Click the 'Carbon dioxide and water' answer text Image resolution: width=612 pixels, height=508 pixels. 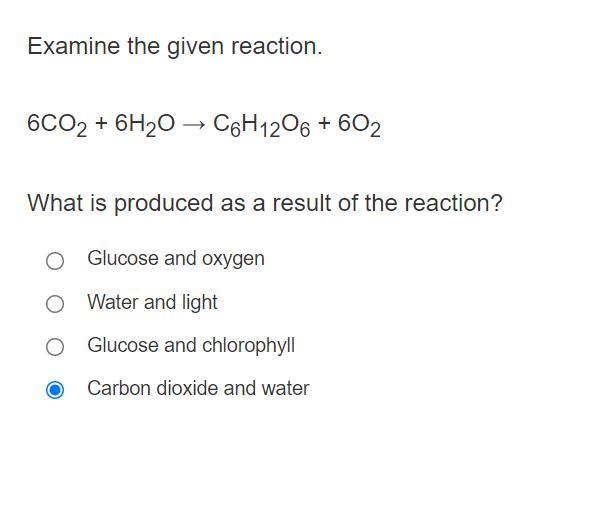(x=198, y=388)
